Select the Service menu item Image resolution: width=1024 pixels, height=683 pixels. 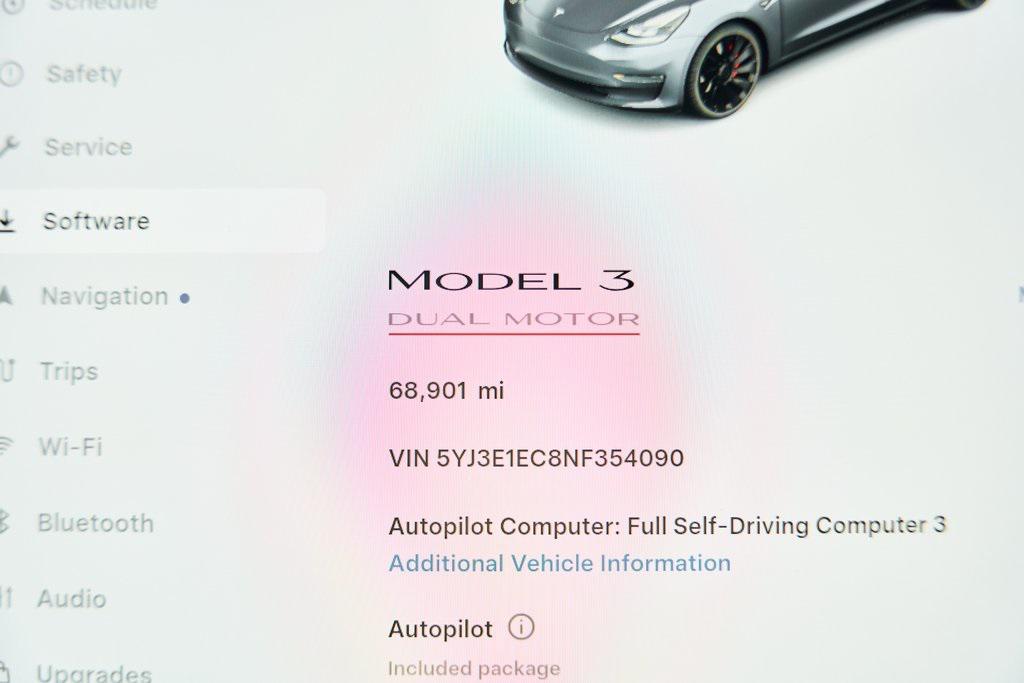pyautogui.click(x=88, y=147)
